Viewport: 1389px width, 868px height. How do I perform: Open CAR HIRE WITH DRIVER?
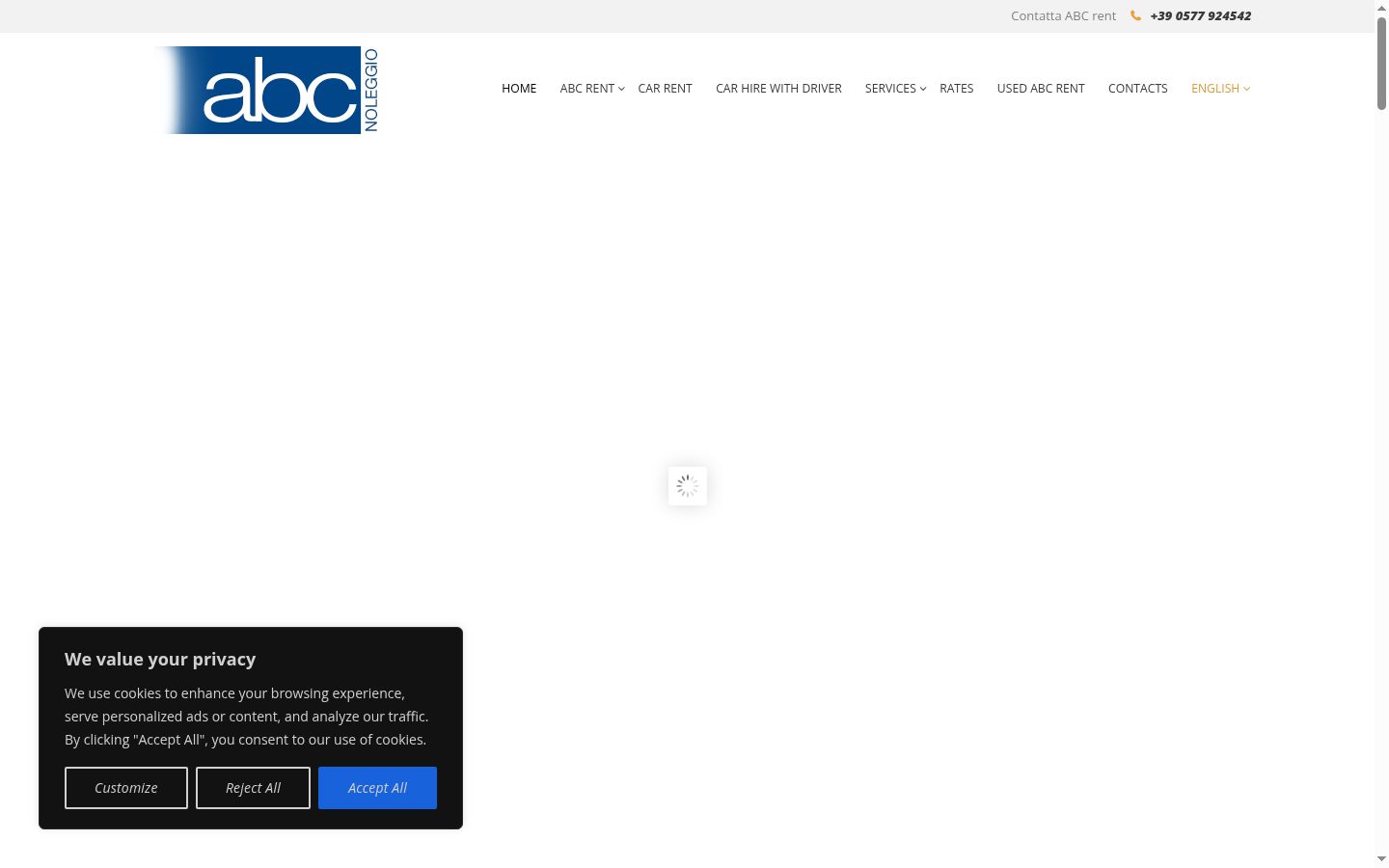778,88
